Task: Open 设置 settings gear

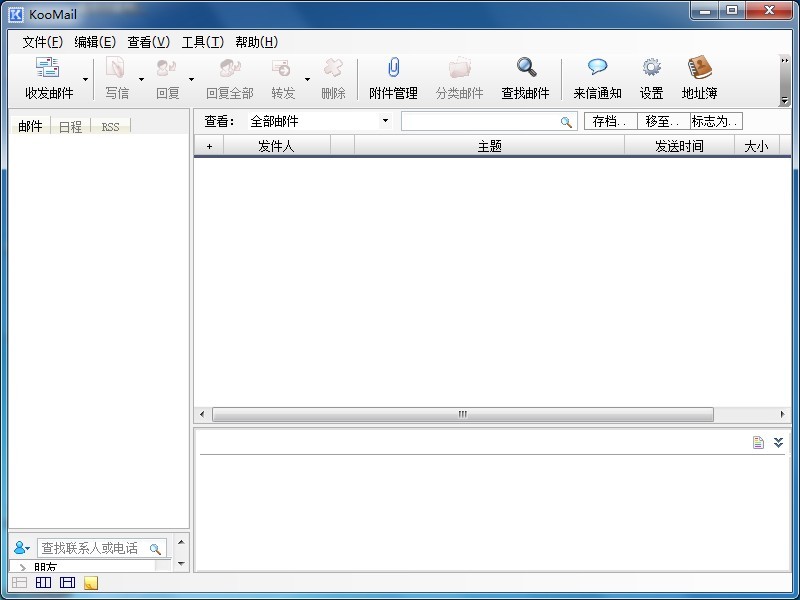Action: click(x=651, y=68)
